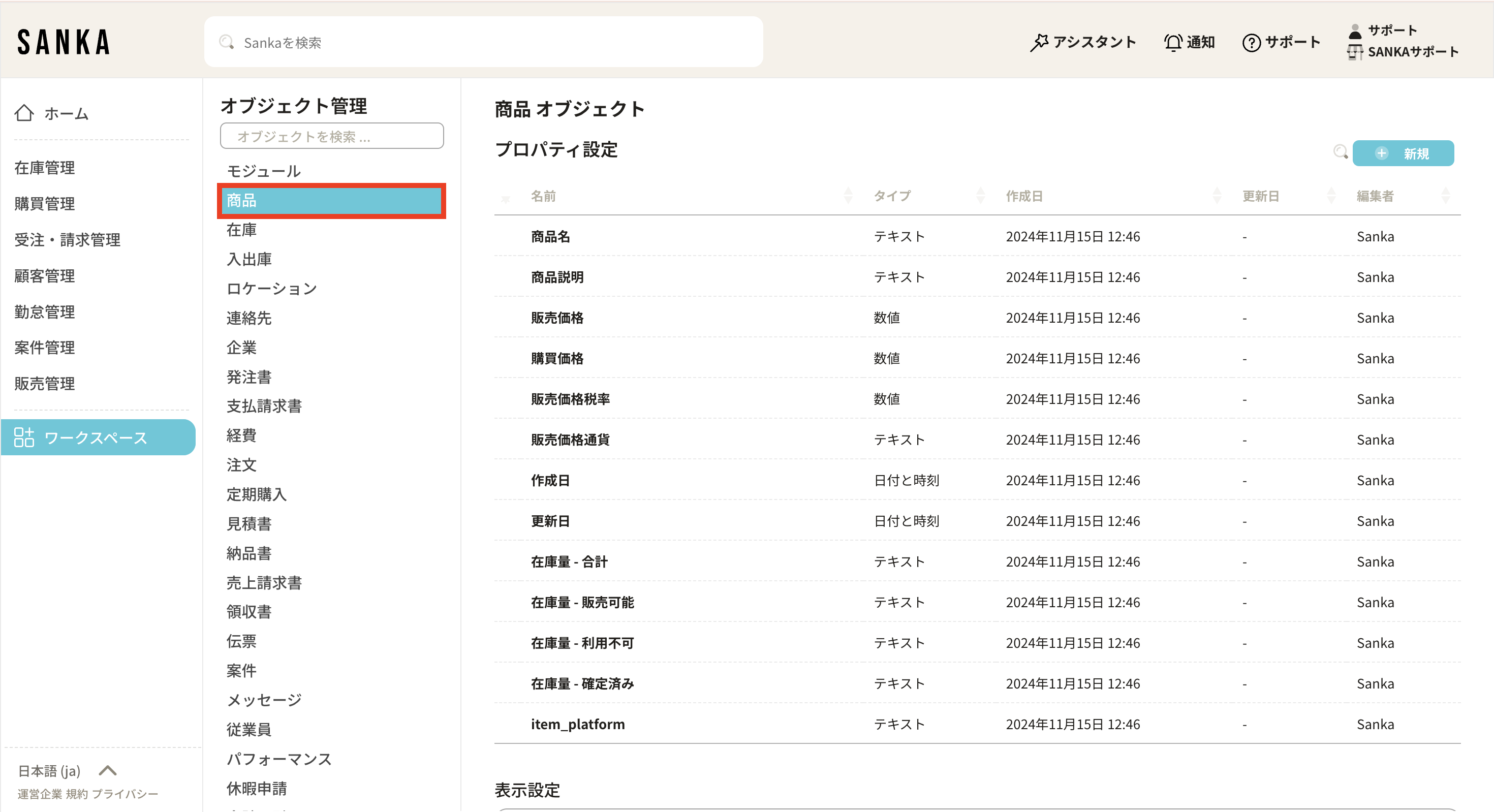Open 在庫管理 in left sidebar
The width and height of the screenshot is (1494, 812).
tap(45, 168)
